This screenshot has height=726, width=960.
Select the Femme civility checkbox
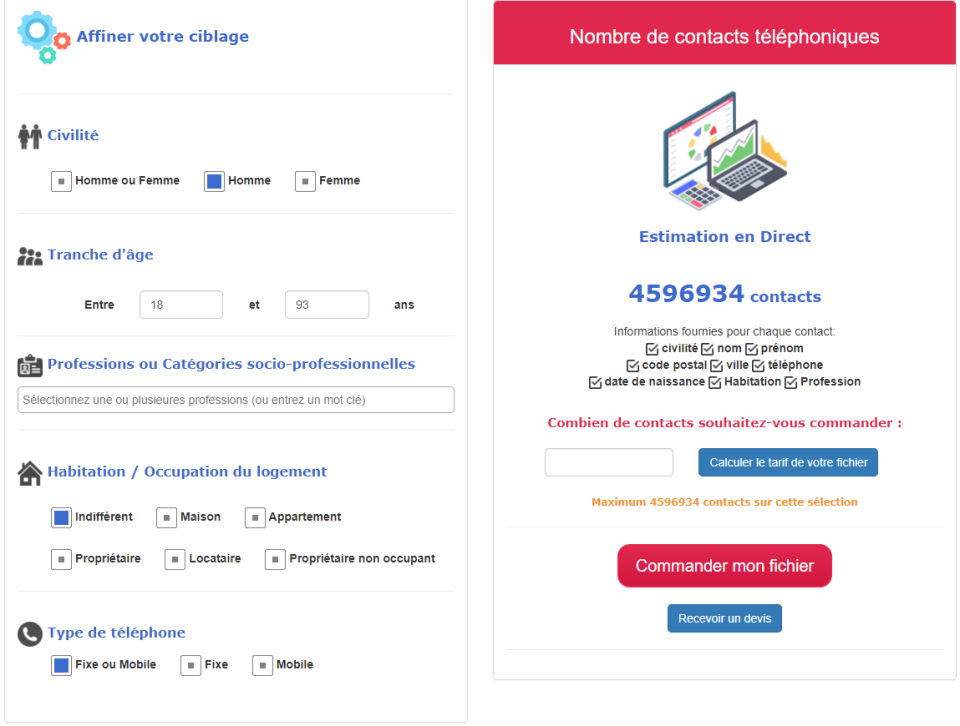click(305, 182)
